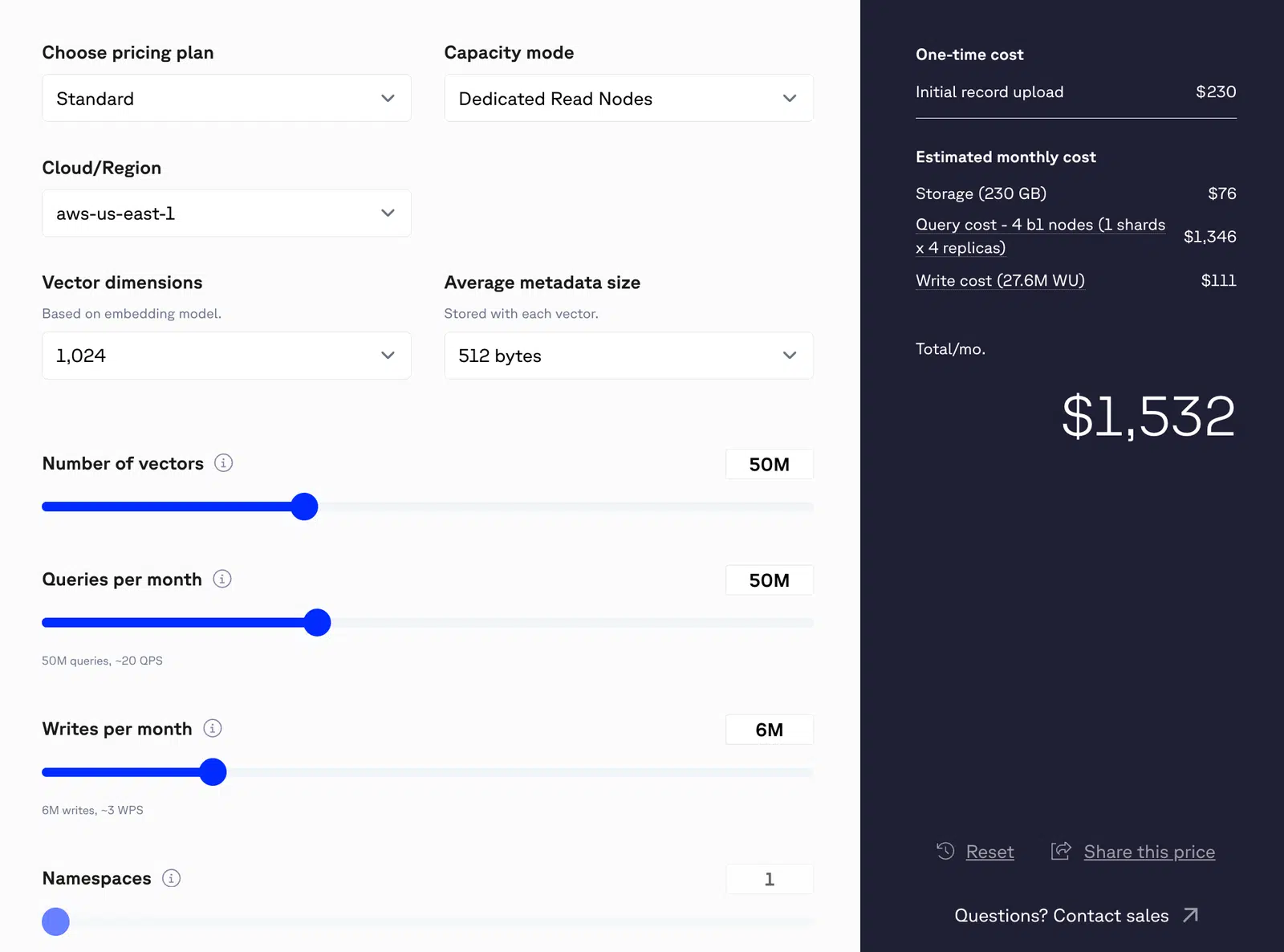
Task: Click the Reset link
Action: coord(989,851)
